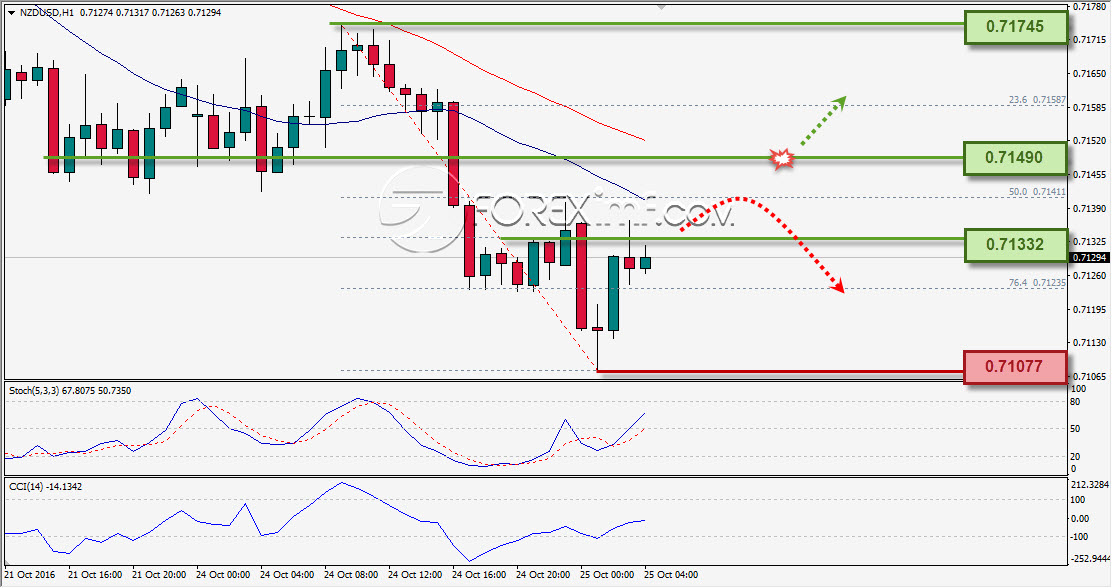Click the 25 Oct 04:00 time label
Image resolution: width=1112 pixels, height=588 pixels.
671,575
